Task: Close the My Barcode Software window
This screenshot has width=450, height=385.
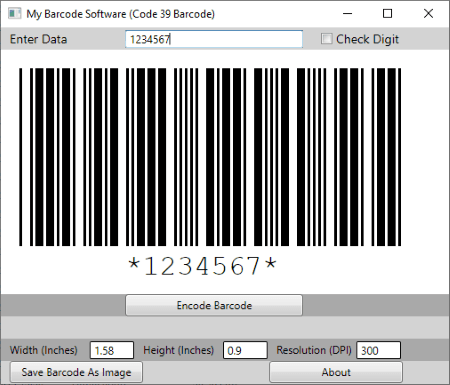Action: point(428,14)
